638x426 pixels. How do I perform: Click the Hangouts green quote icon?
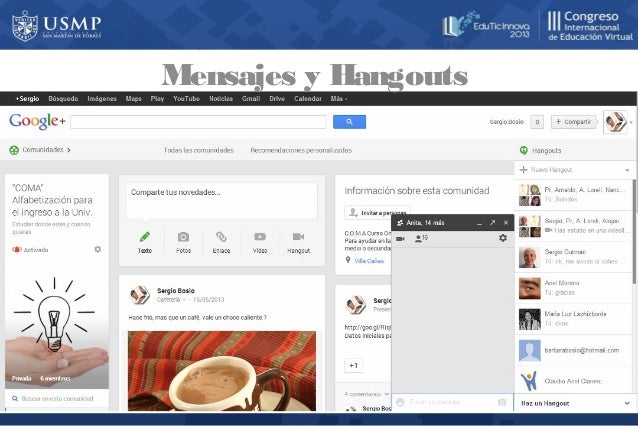(x=524, y=150)
